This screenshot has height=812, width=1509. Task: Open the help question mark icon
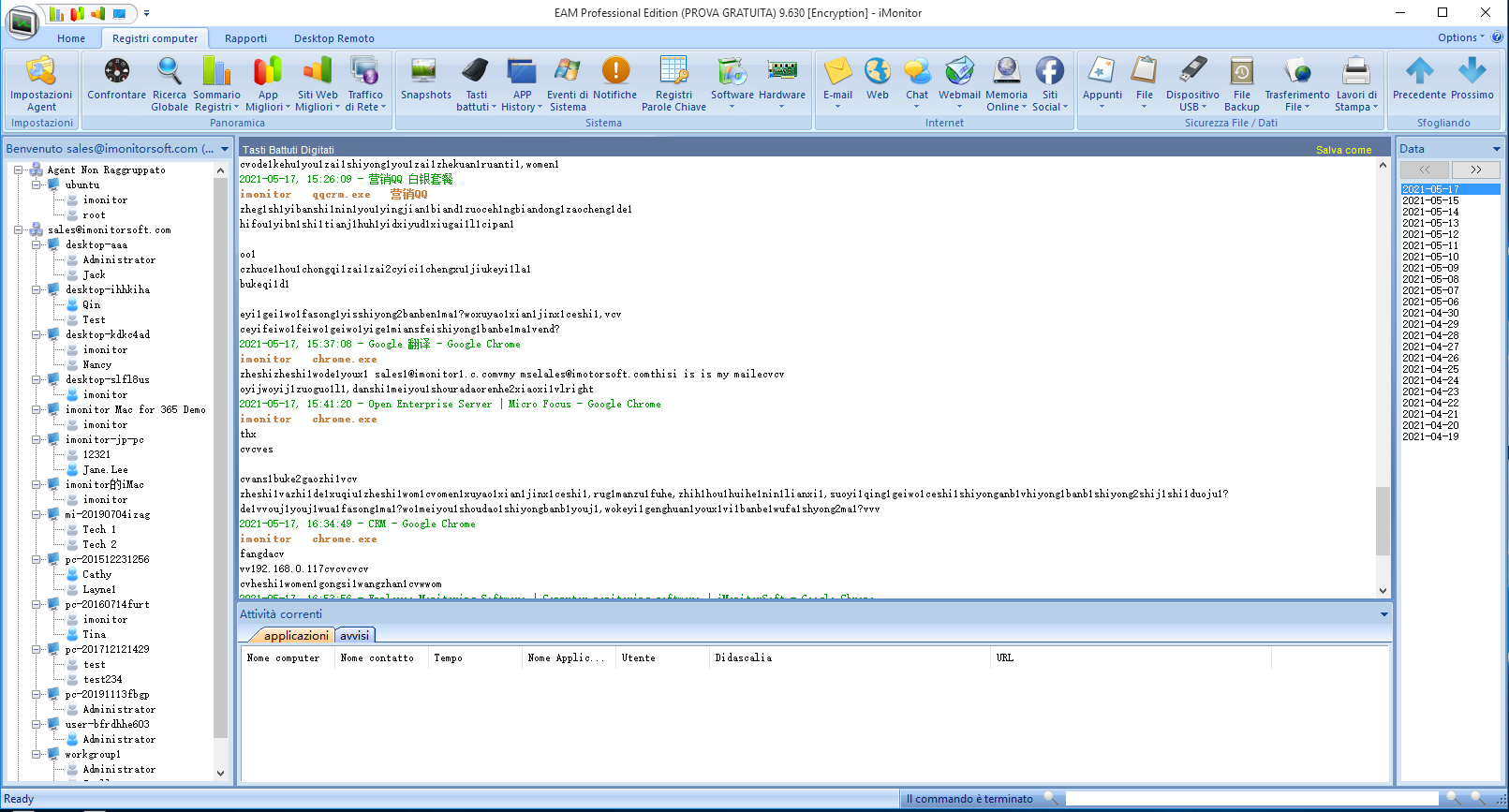(x=1497, y=37)
